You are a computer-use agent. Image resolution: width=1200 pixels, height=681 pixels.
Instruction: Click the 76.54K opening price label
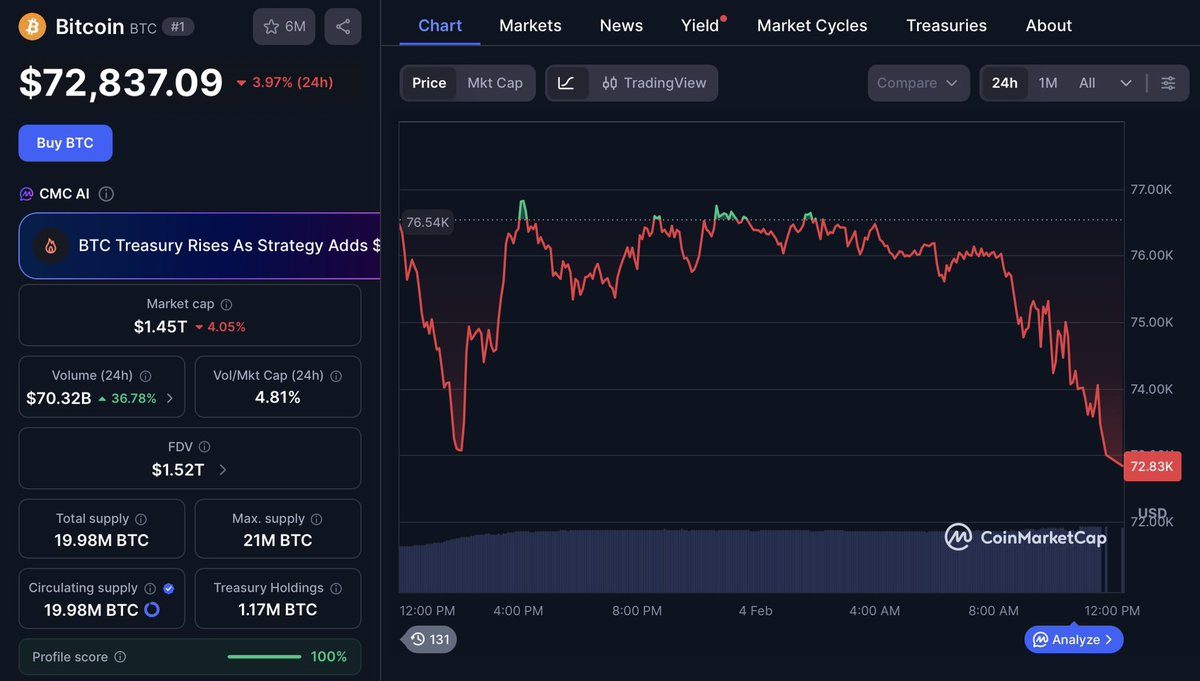(427, 222)
